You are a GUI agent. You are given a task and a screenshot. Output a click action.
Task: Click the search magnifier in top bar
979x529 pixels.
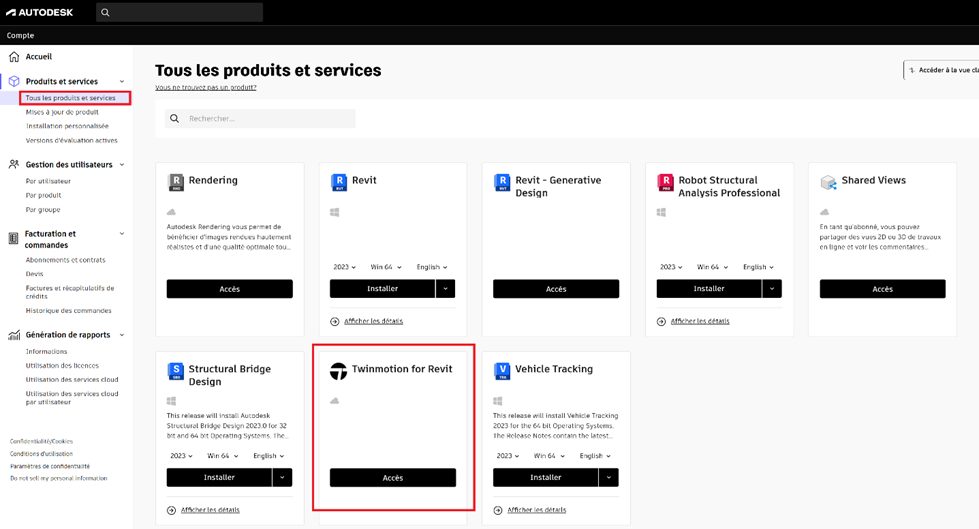105,12
